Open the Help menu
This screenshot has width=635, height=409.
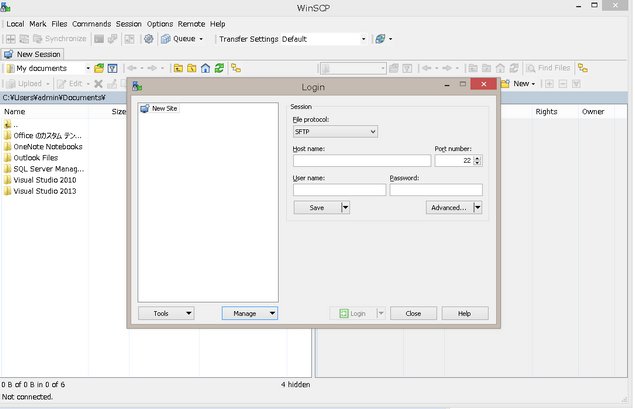[217, 24]
